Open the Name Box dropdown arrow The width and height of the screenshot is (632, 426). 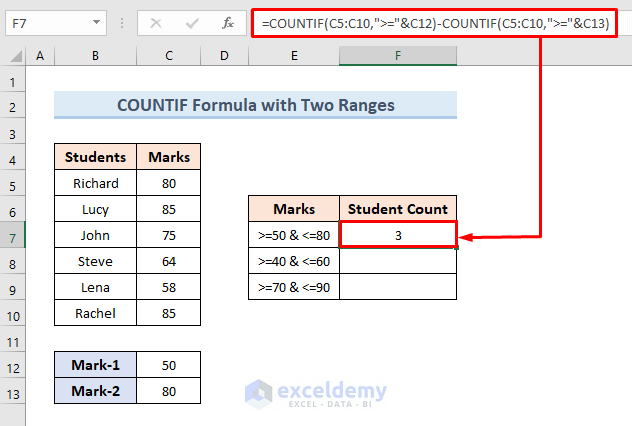tap(96, 23)
